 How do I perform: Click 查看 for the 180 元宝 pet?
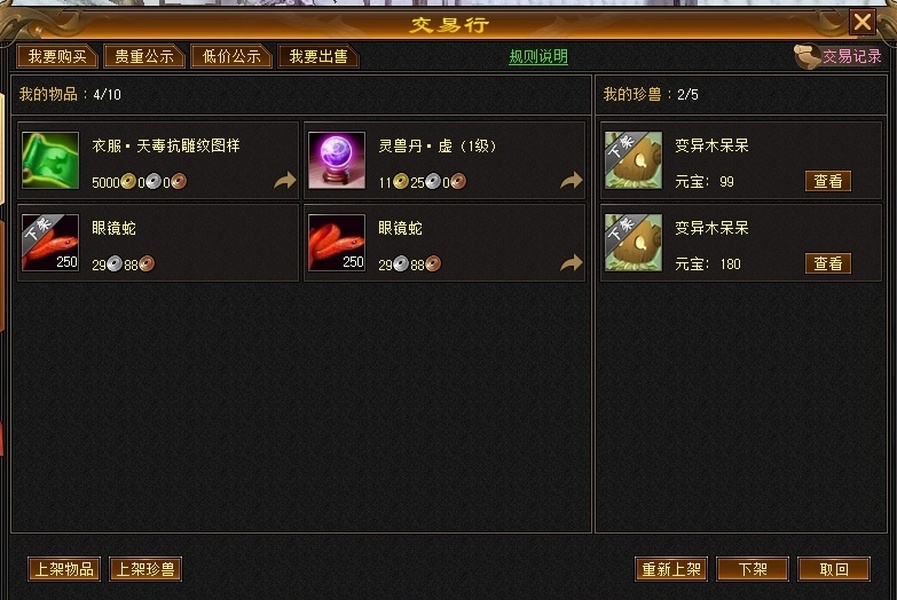[x=828, y=264]
